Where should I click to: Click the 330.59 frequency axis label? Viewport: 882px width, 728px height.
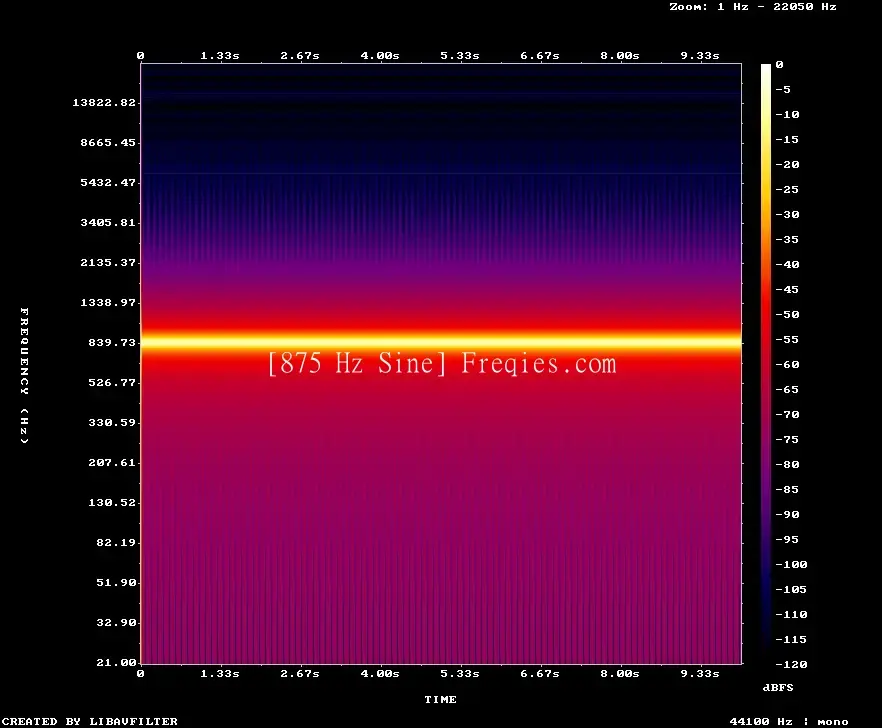pyautogui.click(x=112, y=422)
